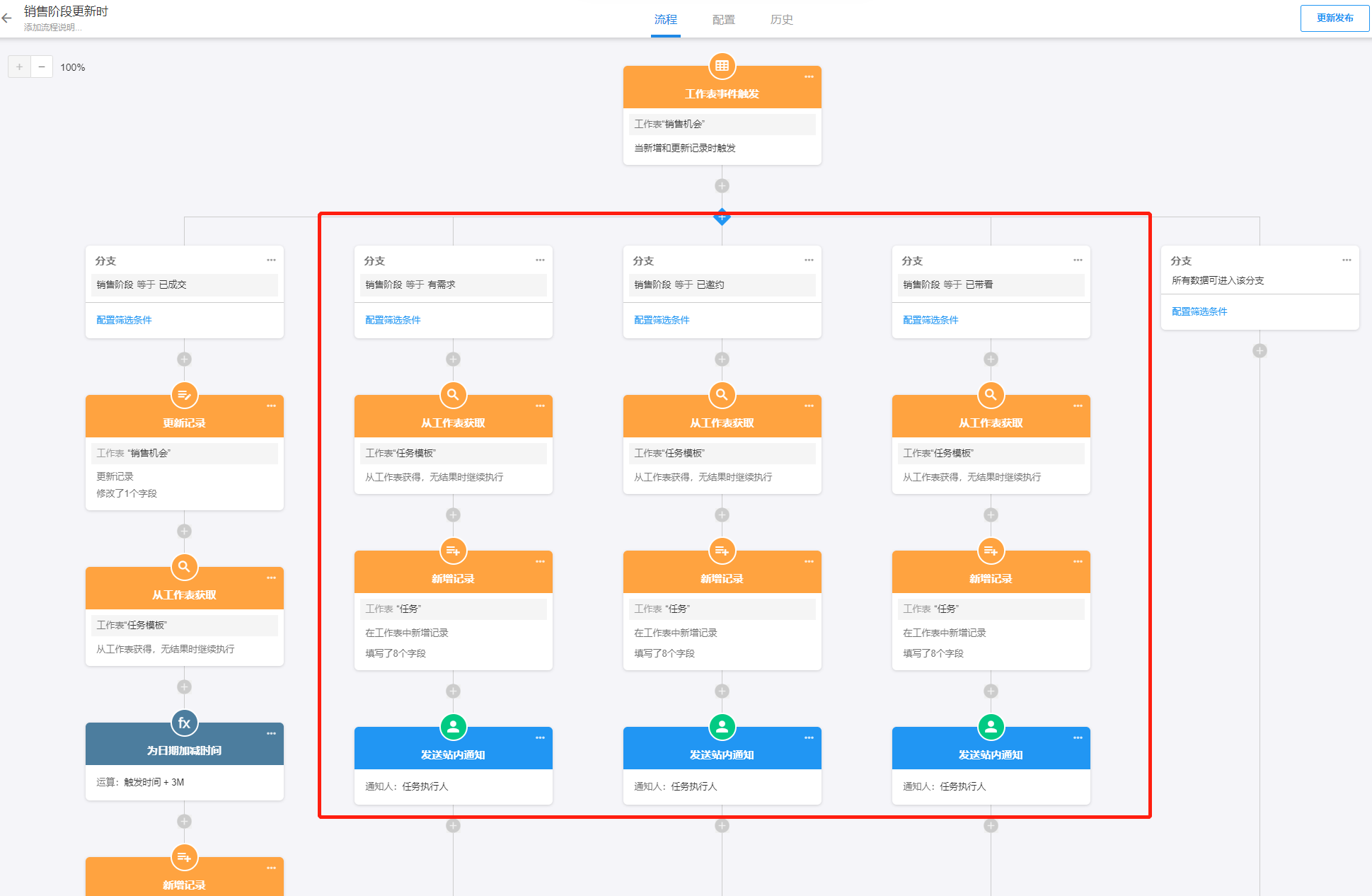Open more menu of 所有数据可进入该分支 branch
This screenshot has height=896, width=1372.
click(x=1347, y=260)
